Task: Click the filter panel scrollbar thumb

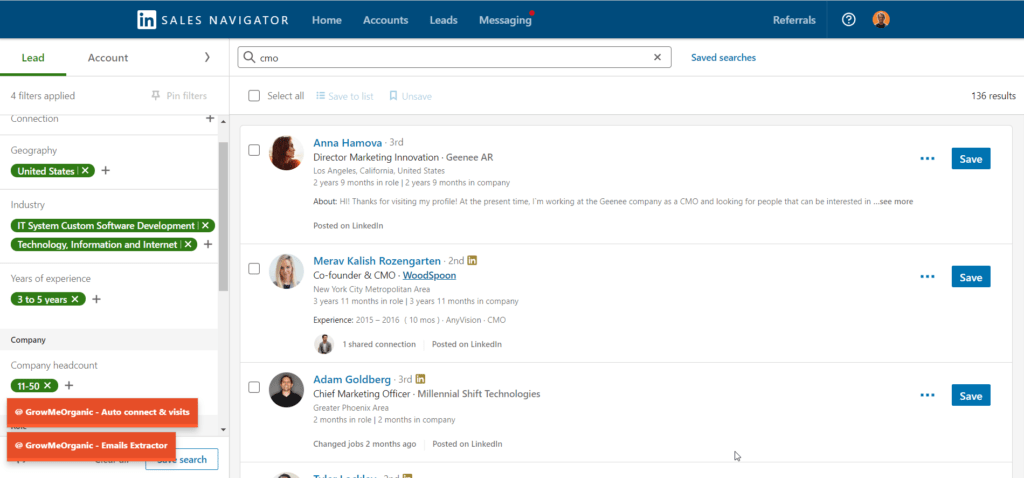Action: tap(223, 215)
